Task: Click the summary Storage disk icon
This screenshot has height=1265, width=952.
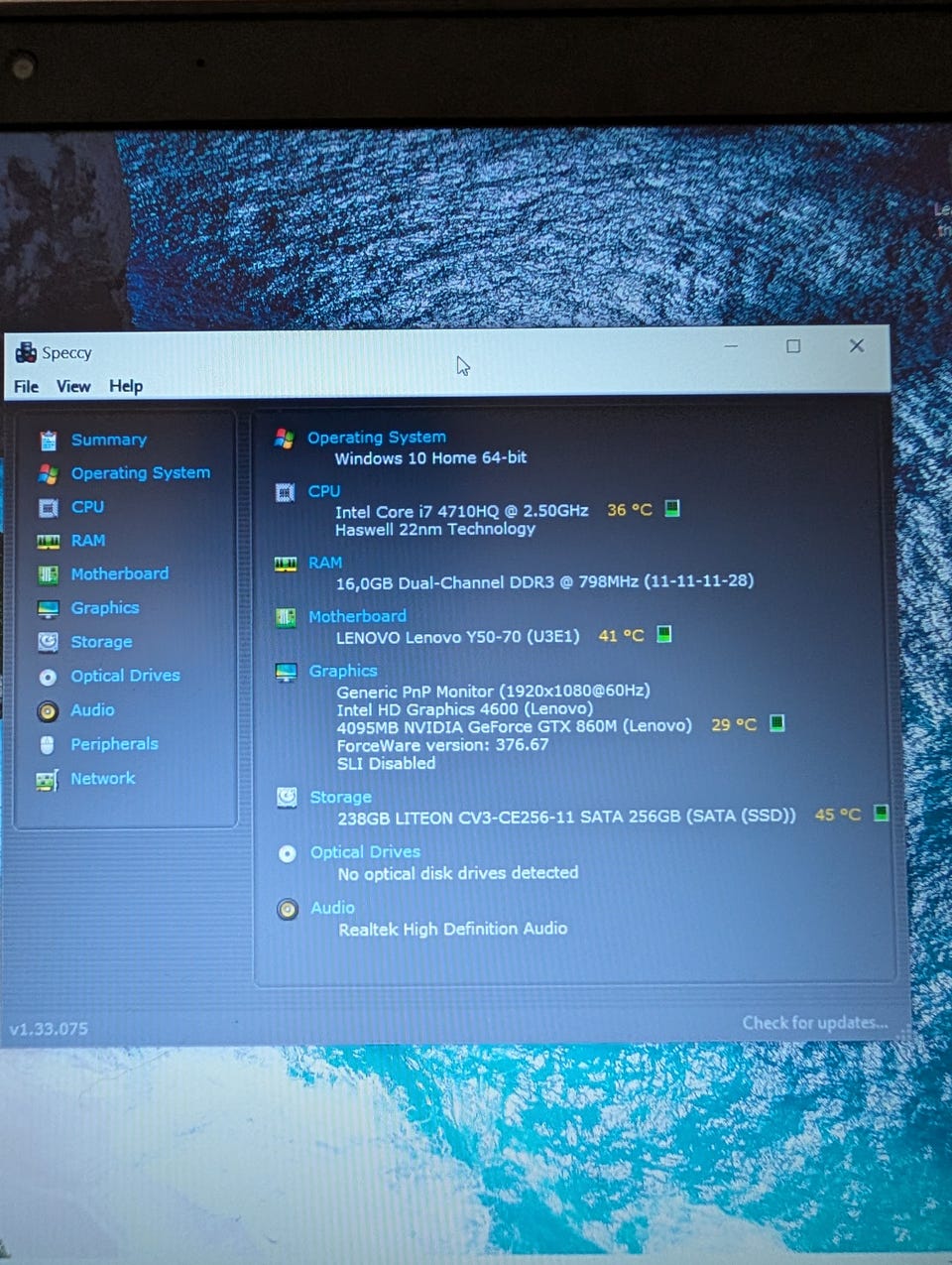Action: (287, 797)
